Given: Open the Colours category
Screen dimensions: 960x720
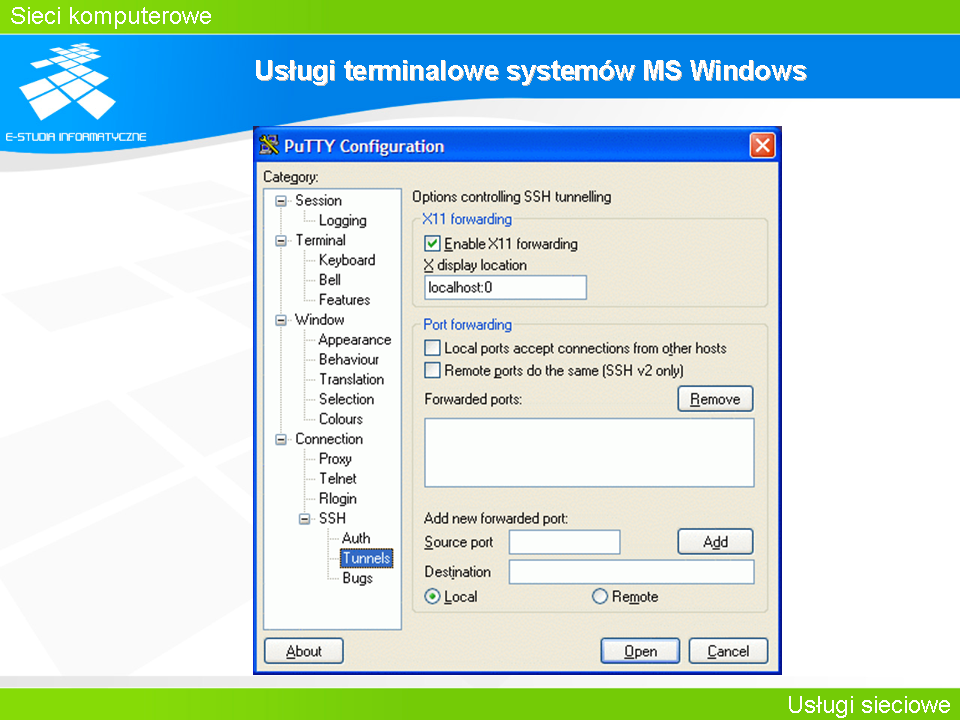Looking at the screenshot, I should (x=340, y=419).
